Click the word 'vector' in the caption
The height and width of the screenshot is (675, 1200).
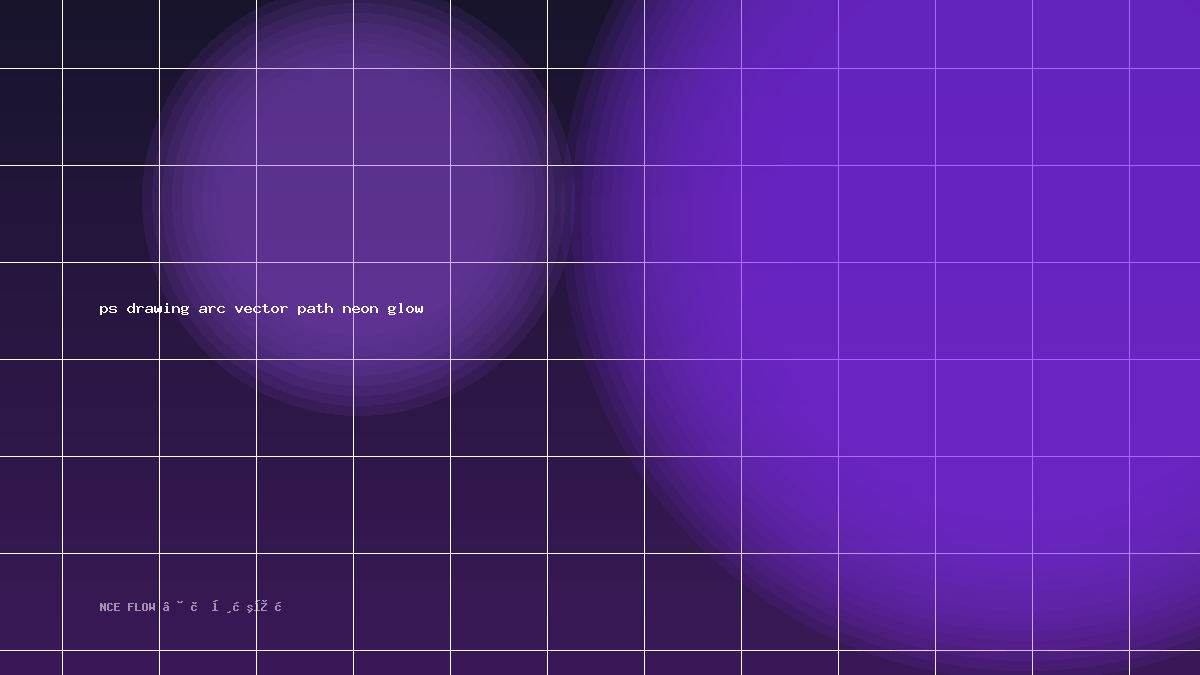pyautogui.click(x=261, y=309)
